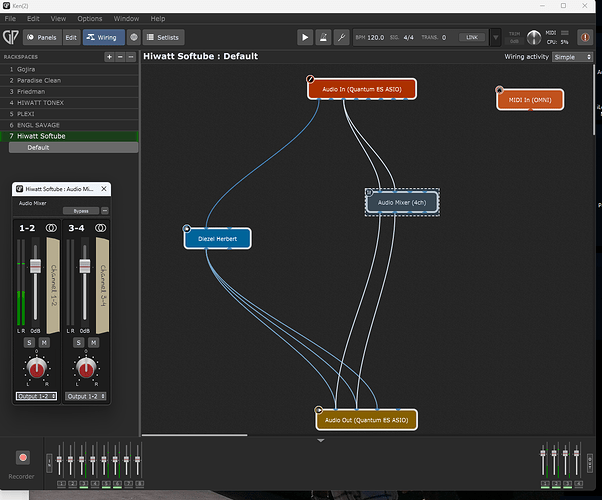Image resolution: width=602 pixels, height=500 pixels.
Task: Mute mixer channel 3-4
Action: (x=92, y=343)
